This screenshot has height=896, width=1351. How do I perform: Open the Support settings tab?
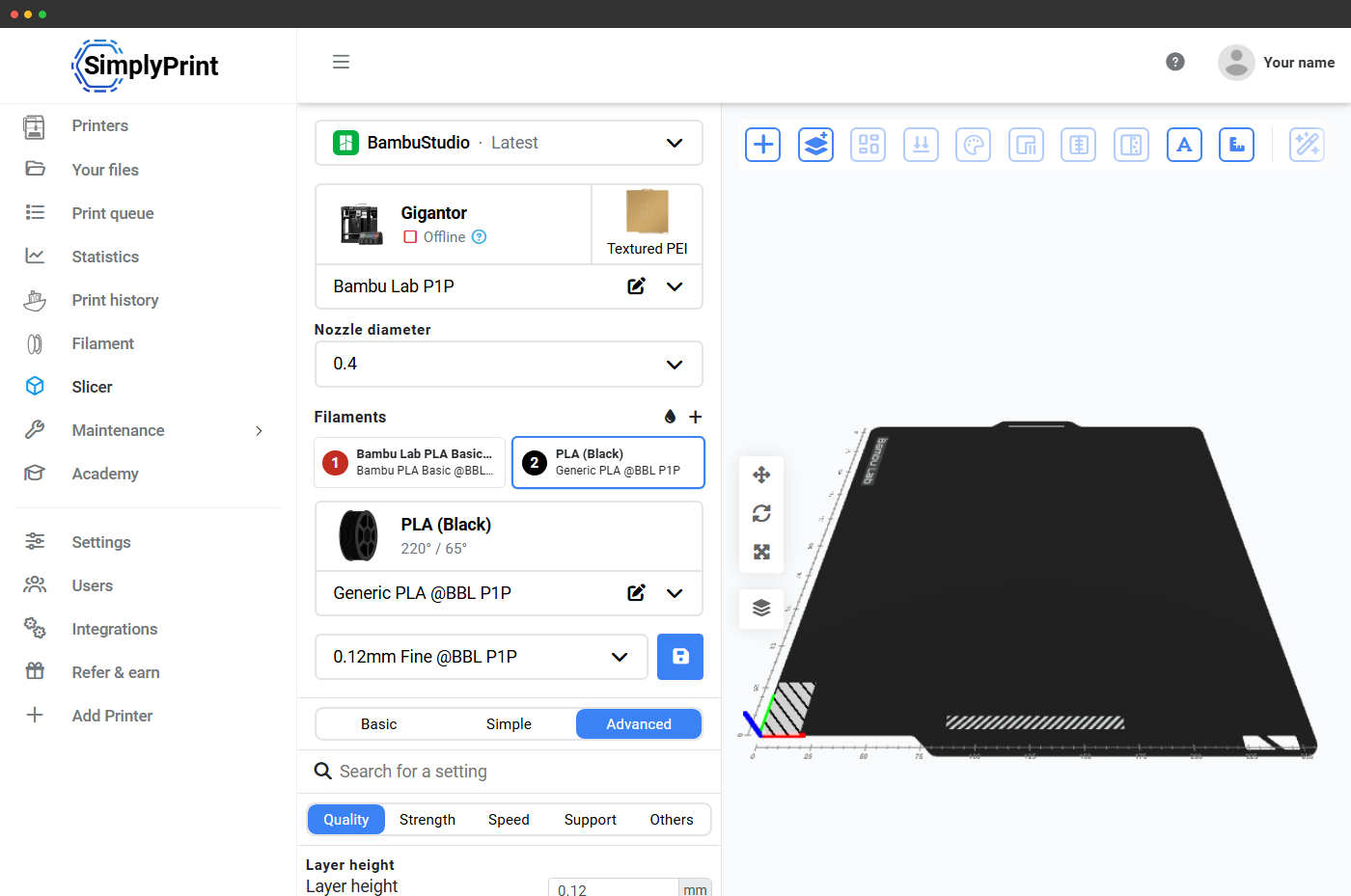(591, 820)
